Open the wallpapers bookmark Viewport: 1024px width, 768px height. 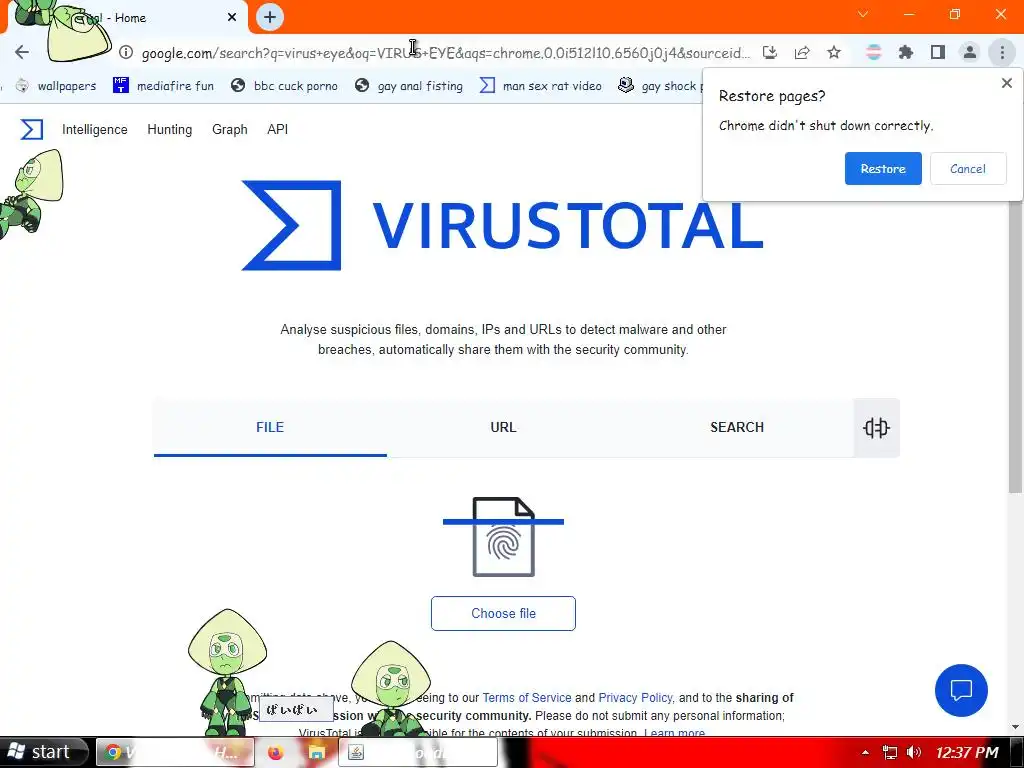56,86
